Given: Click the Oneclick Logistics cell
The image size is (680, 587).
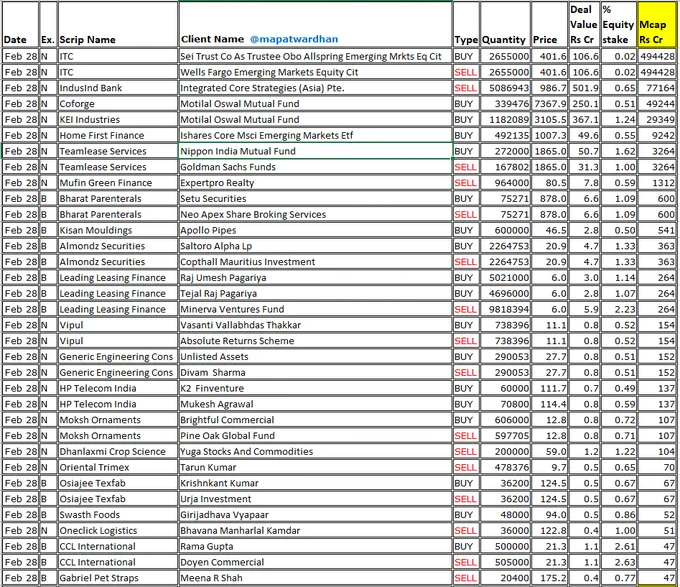Looking at the screenshot, I should coord(118,531).
